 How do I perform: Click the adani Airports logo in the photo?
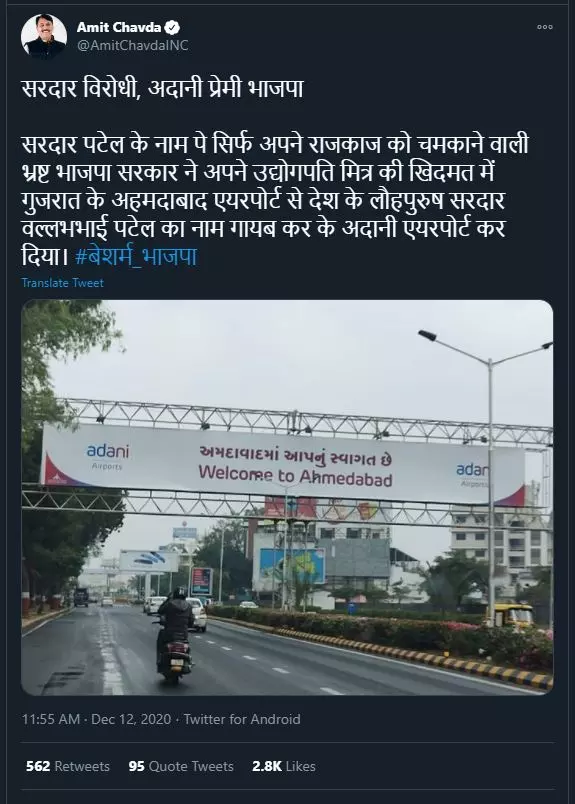(x=108, y=456)
